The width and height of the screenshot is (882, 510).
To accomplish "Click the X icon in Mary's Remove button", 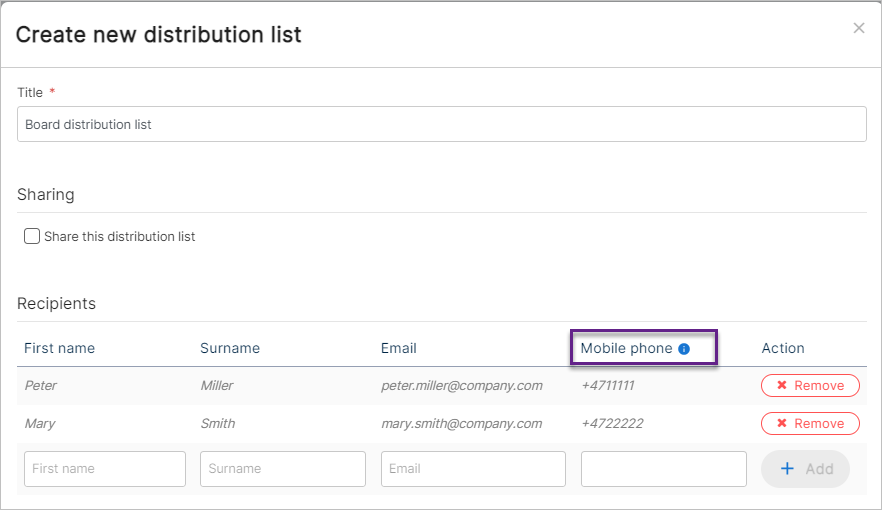I will (x=782, y=423).
